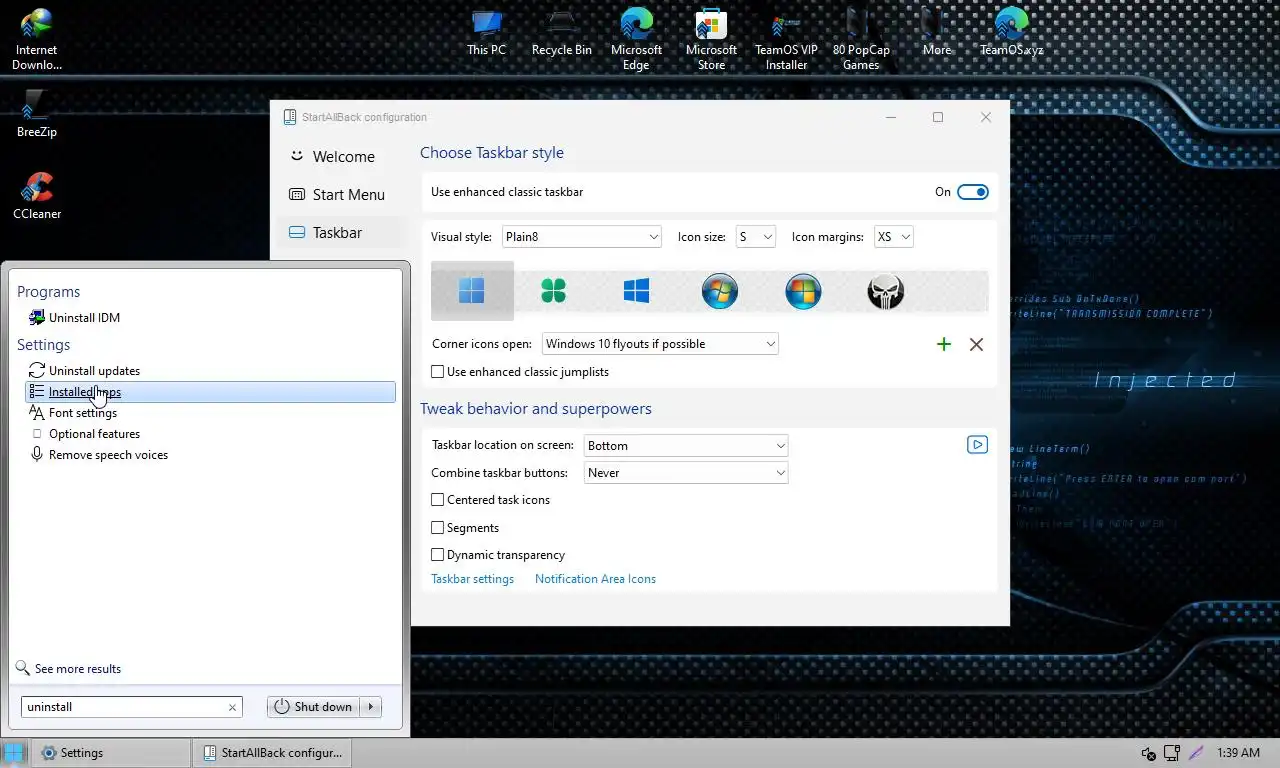
Task: Open Uninstall updates setting result
Action: click(x=210, y=371)
